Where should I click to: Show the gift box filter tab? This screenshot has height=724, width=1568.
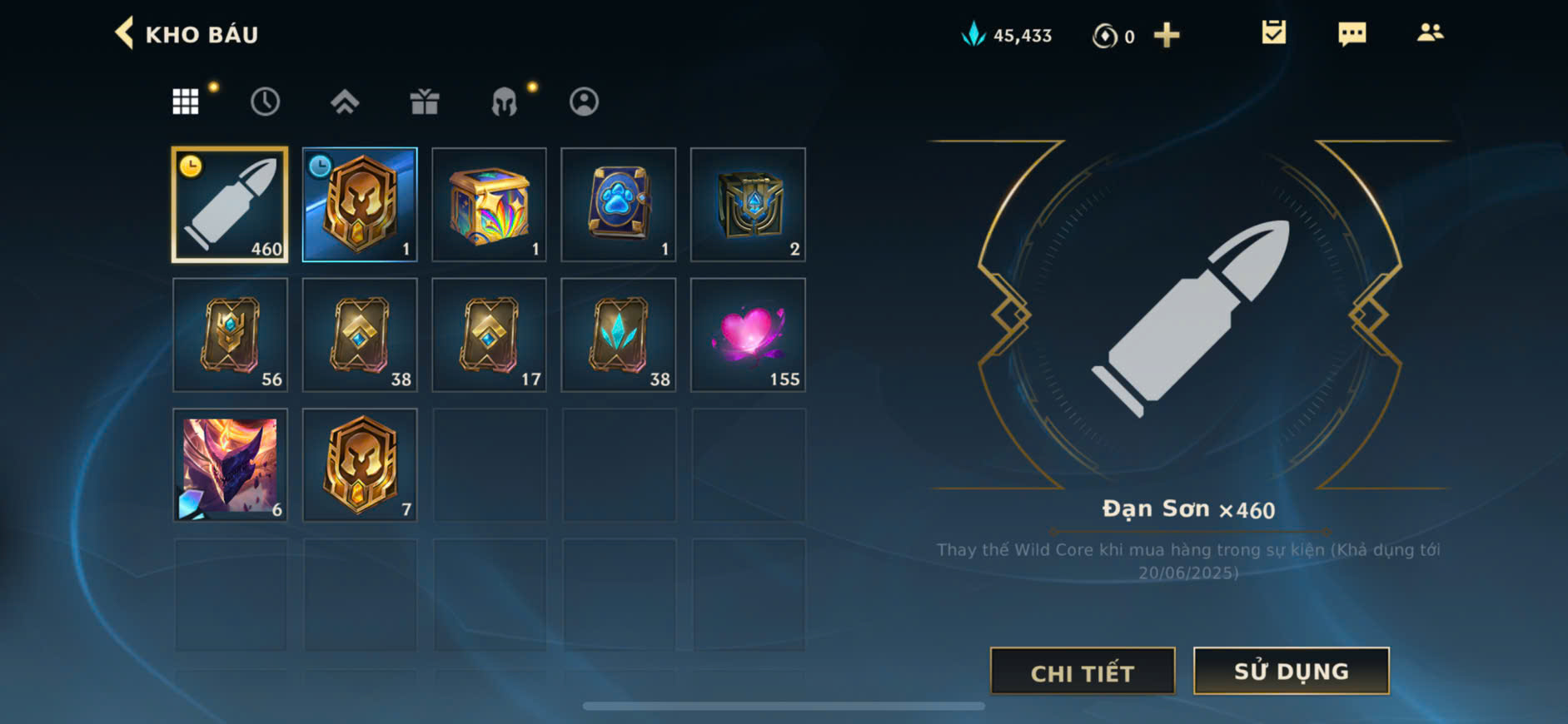pyautogui.click(x=425, y=102)
